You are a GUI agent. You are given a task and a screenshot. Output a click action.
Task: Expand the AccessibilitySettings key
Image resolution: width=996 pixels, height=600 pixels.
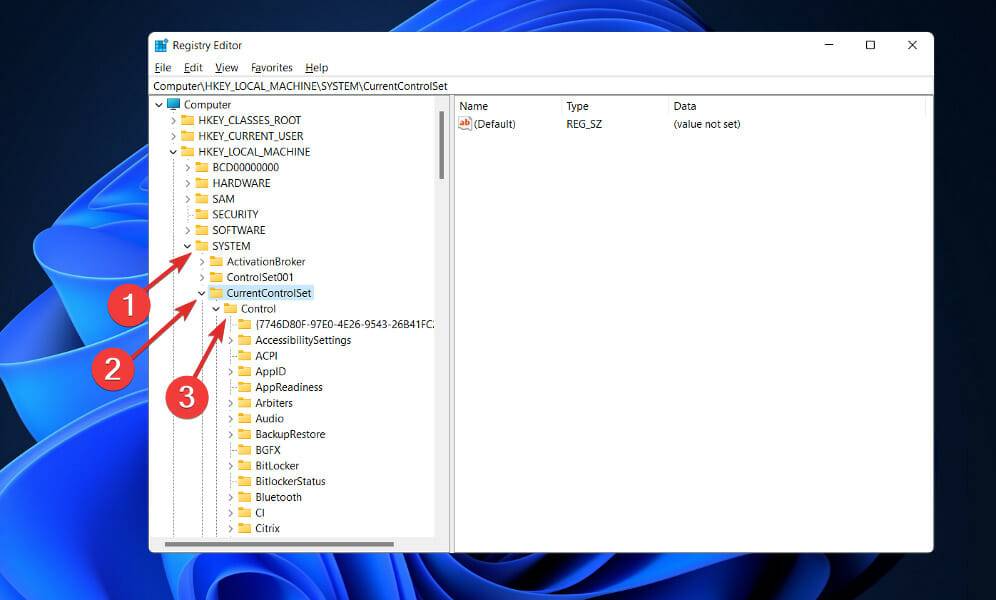[x=230, y=340]
